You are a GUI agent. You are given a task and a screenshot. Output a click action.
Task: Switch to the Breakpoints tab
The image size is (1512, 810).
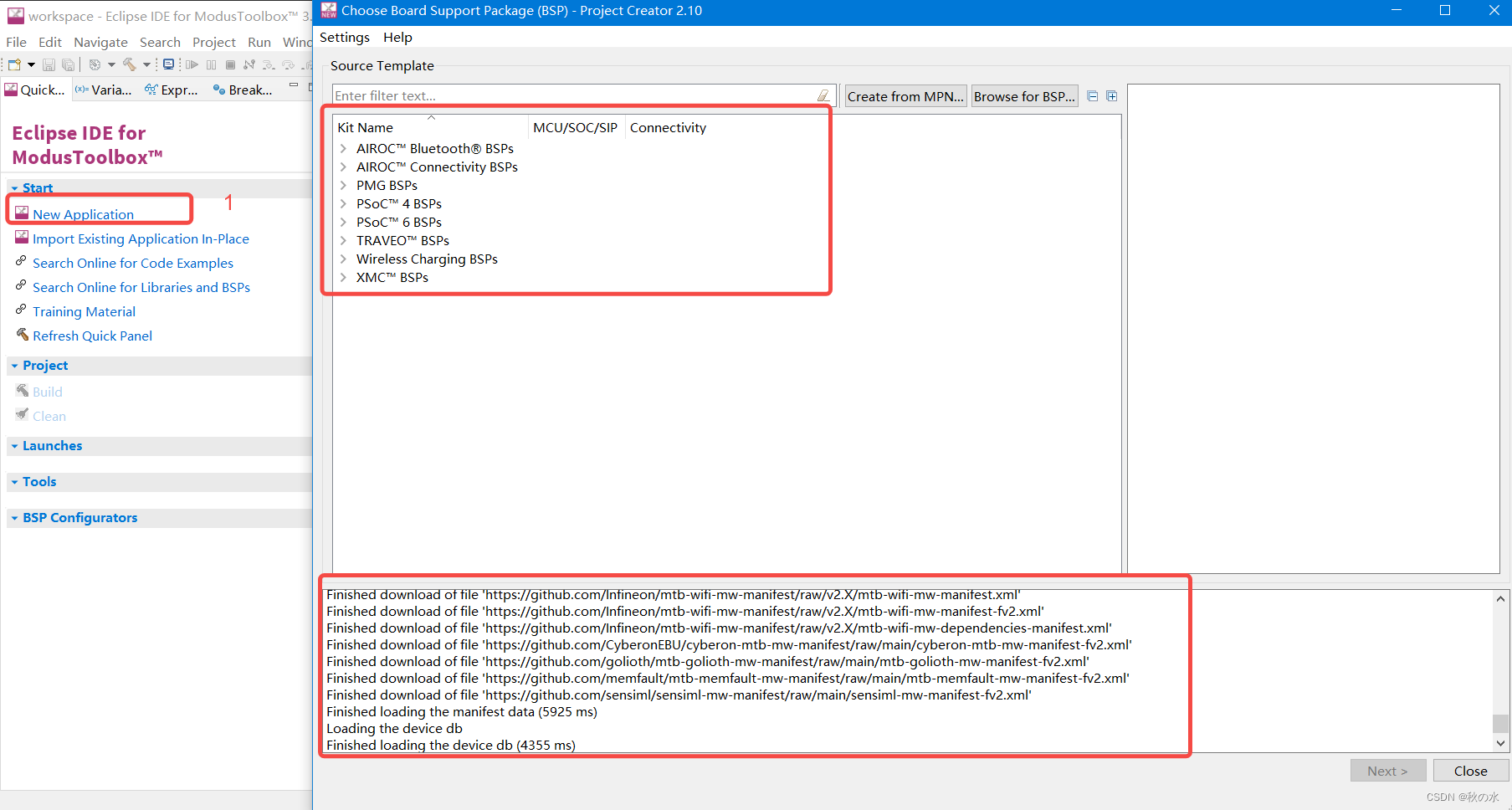coord(243,90)
